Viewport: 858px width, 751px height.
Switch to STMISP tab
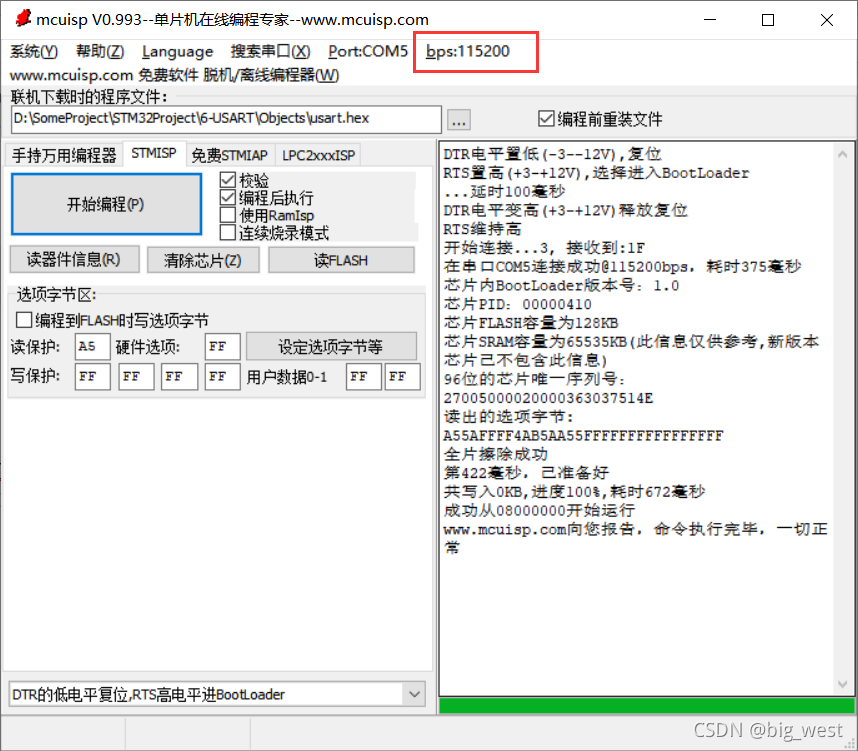click(x=154, y=153)
